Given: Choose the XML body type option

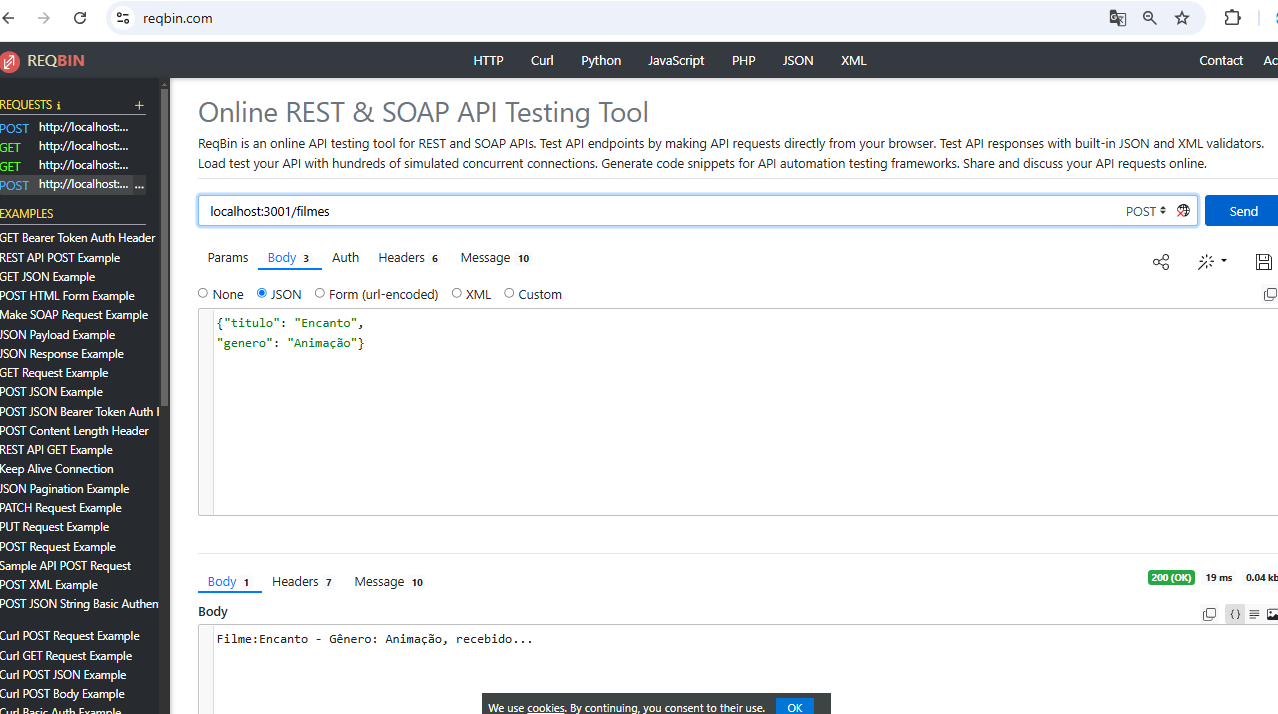Looking at the screenshot, I should pyautogui.click(x=457, y=294).
